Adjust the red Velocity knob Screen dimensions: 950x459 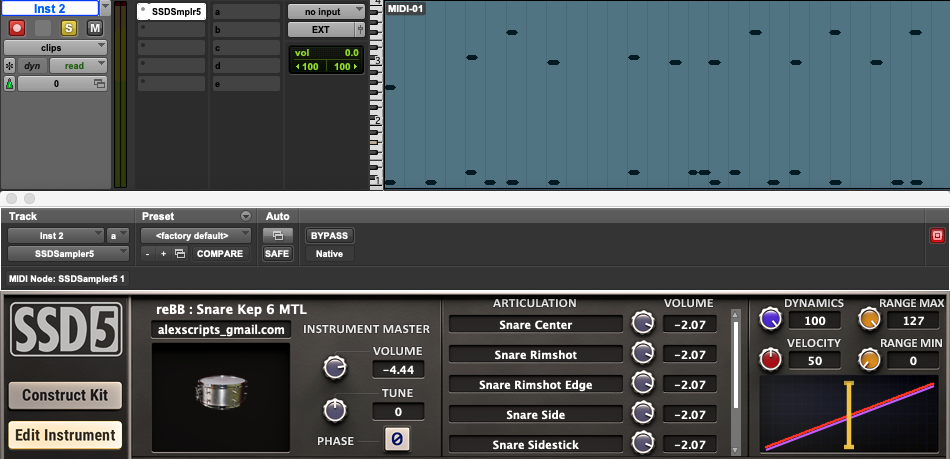pos(771,359)
